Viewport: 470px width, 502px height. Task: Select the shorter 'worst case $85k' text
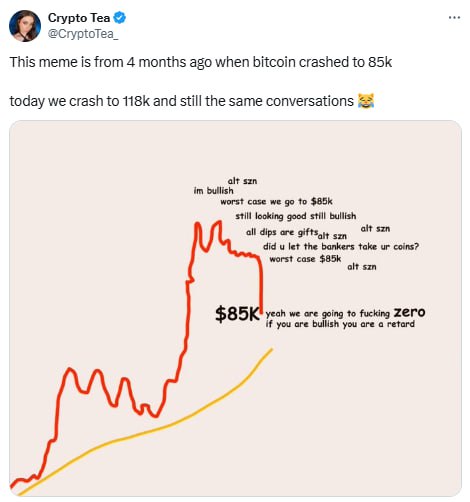tap(305, 259)
